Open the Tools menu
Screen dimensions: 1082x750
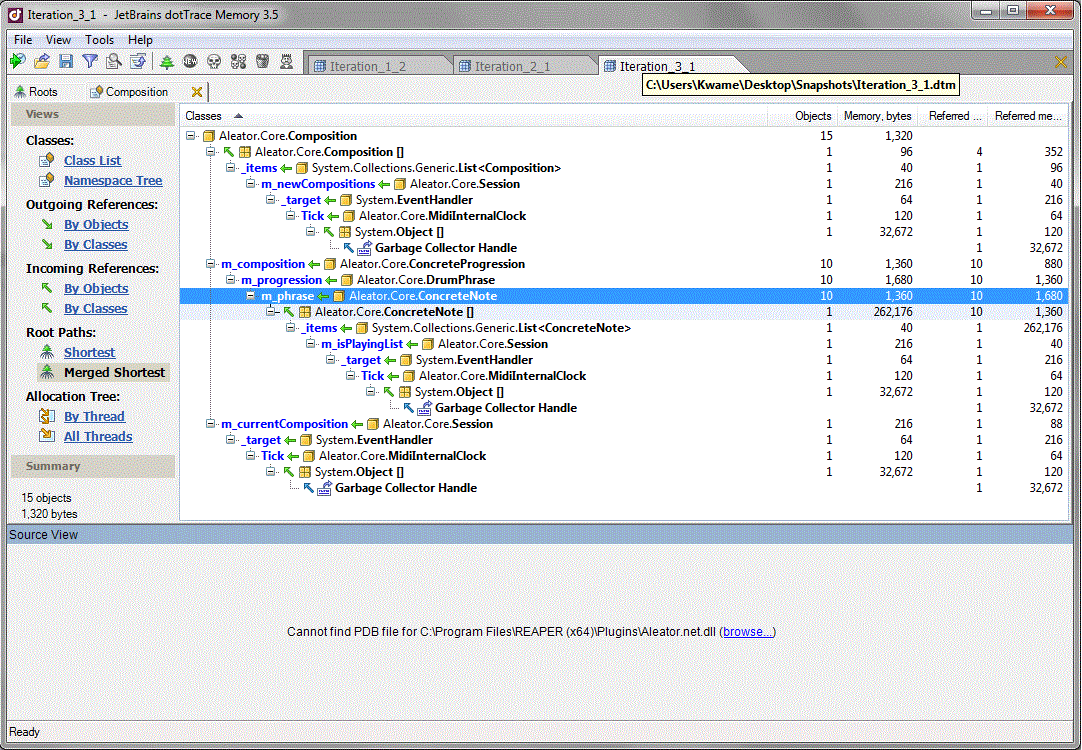(99, 40)
